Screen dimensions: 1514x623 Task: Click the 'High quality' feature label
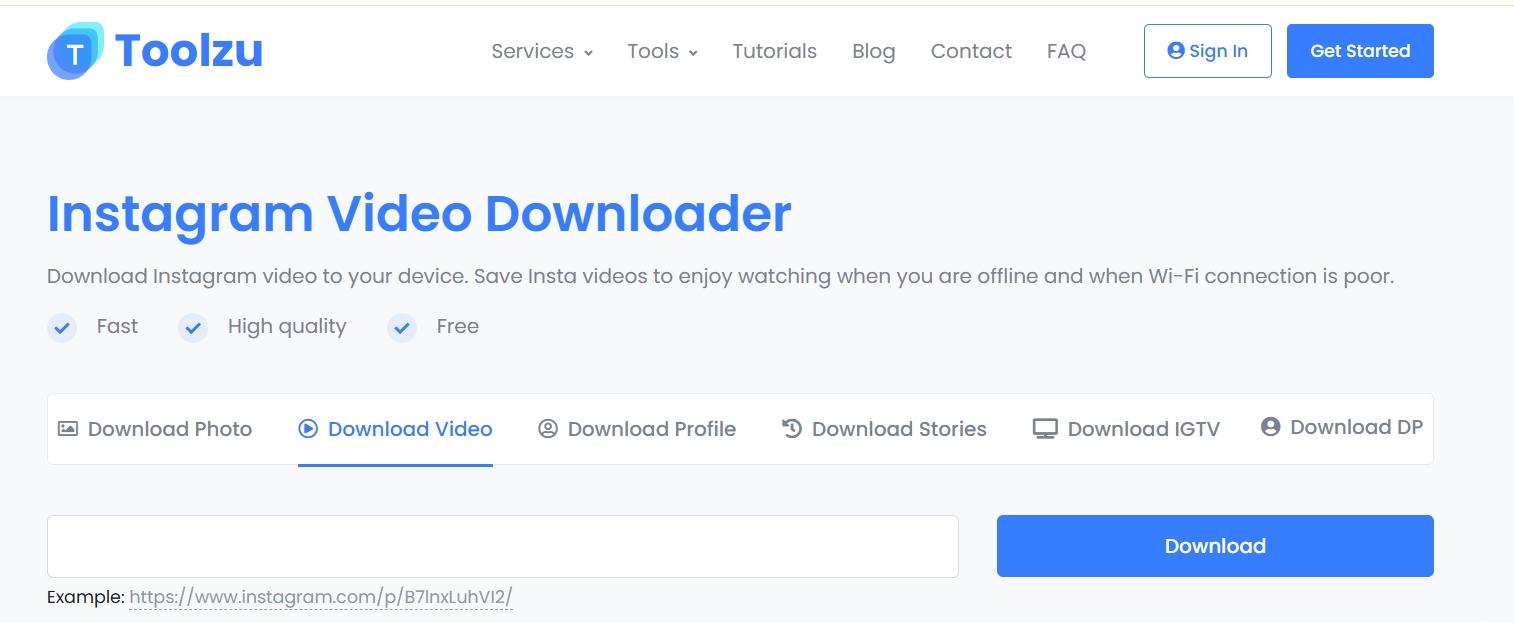(287, 326)
